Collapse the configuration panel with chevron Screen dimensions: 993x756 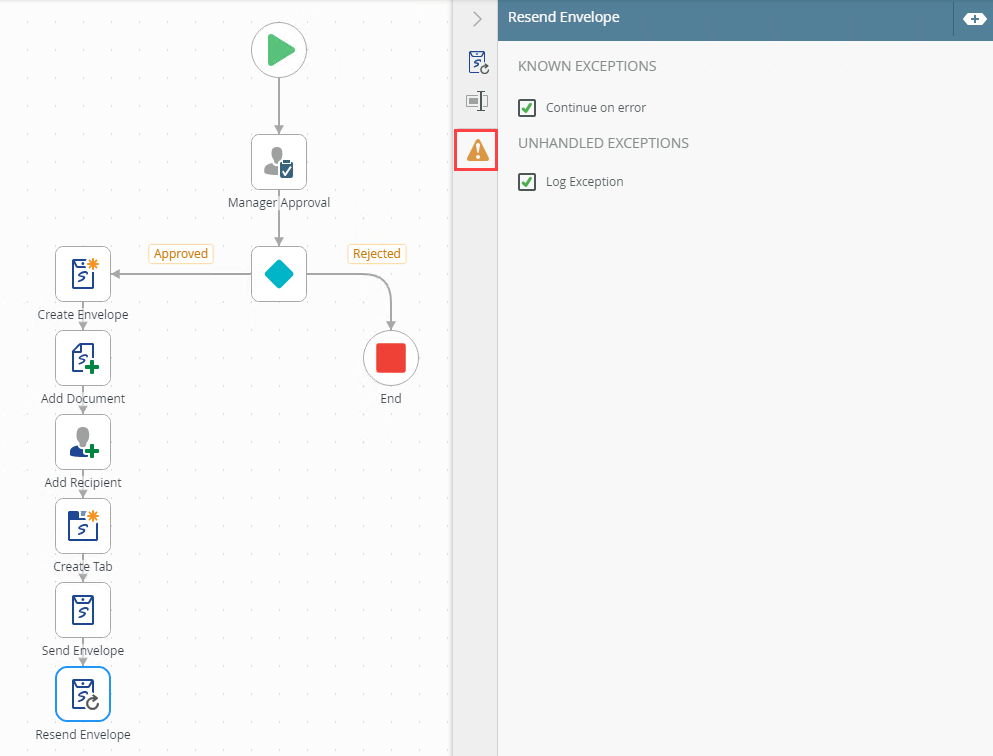coord(477,19)
